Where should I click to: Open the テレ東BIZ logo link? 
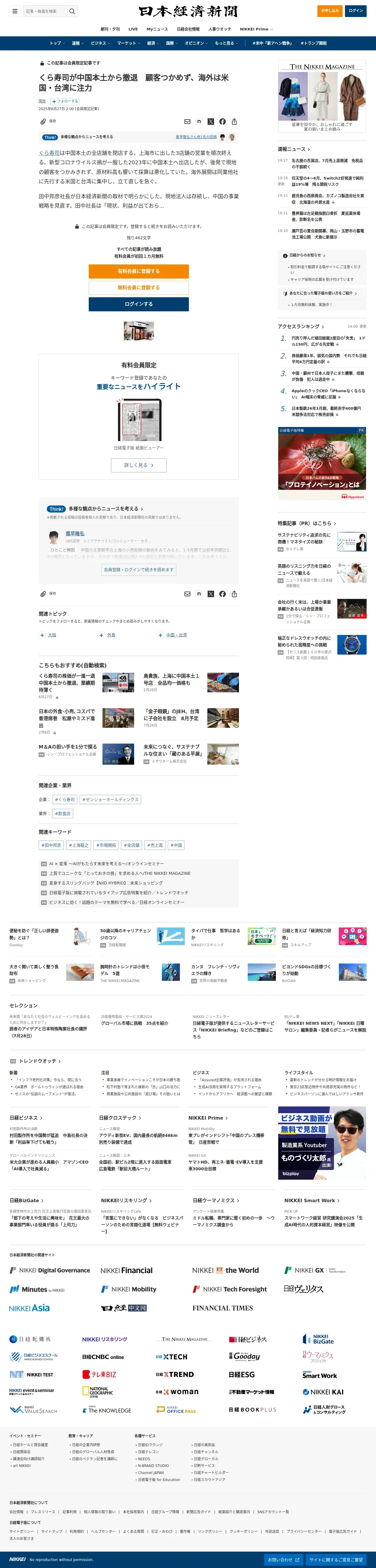coord(99,1374)
